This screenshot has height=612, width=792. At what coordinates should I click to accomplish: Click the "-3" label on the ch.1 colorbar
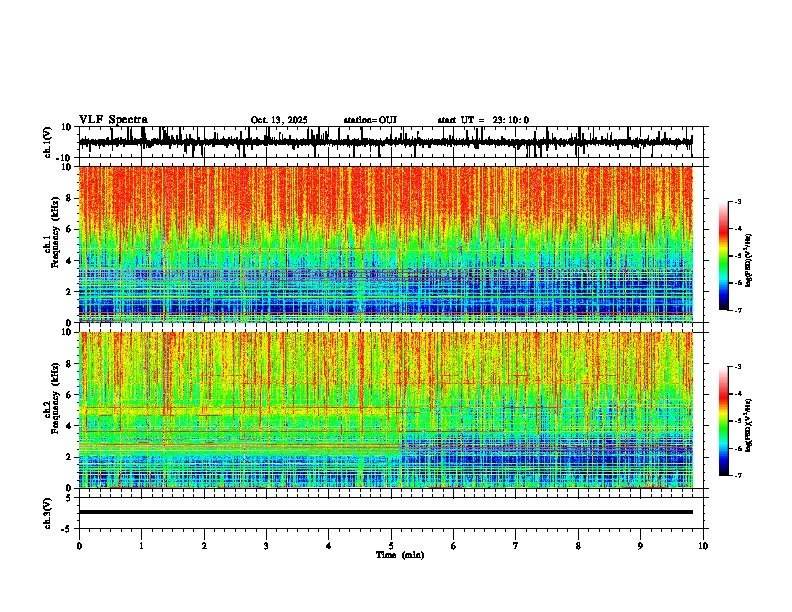[738, 202]
